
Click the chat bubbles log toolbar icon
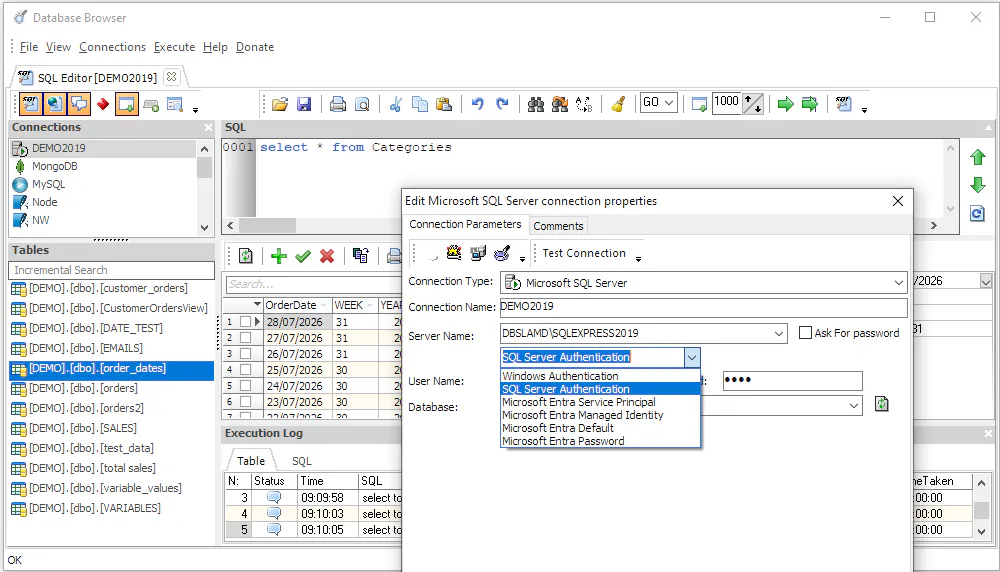(x=79, y=104)
